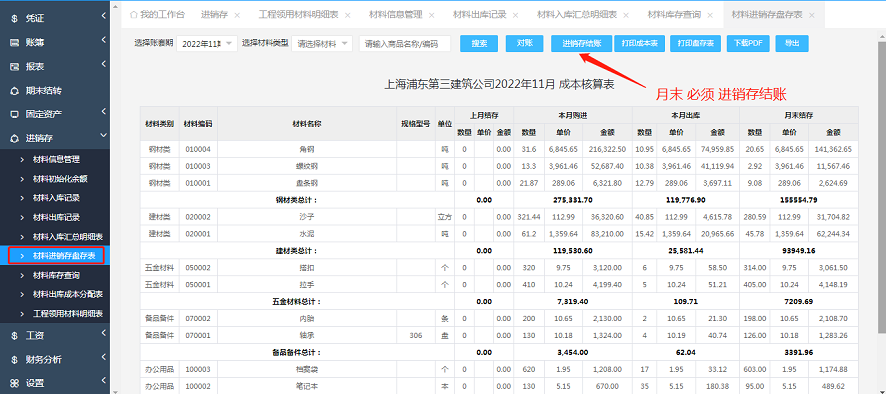This screenshot has height=394, width=886.
Task: Click the 期末结转 icon in sidebar
Action: coord(15,90)
